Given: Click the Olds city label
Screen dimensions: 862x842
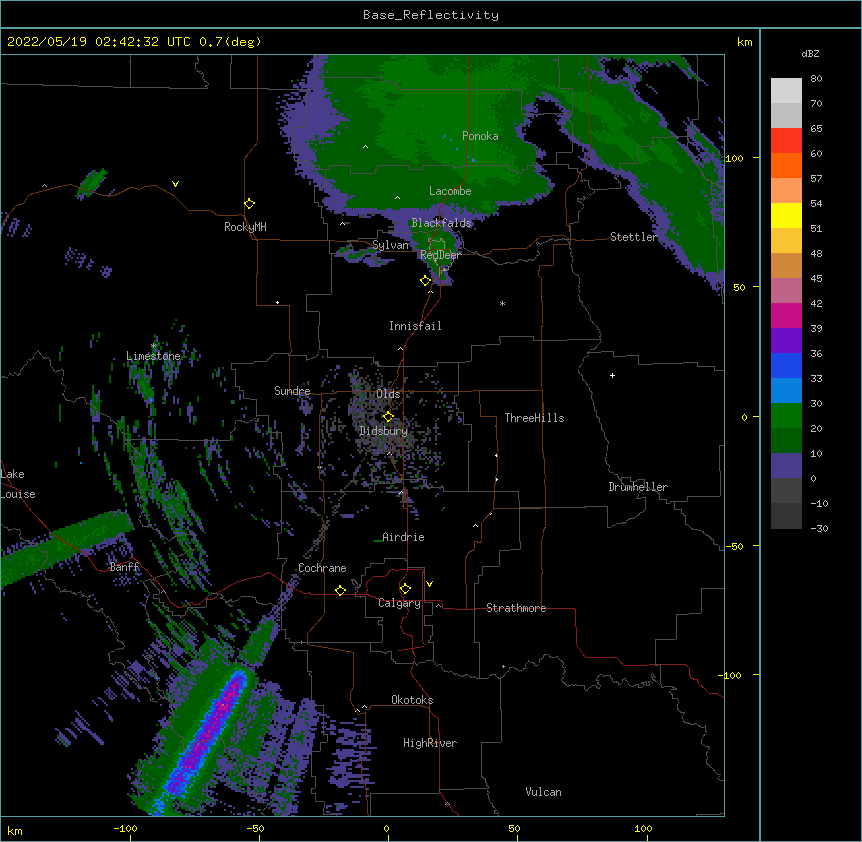Looking at the screenshot, I should tap(388, 394).
